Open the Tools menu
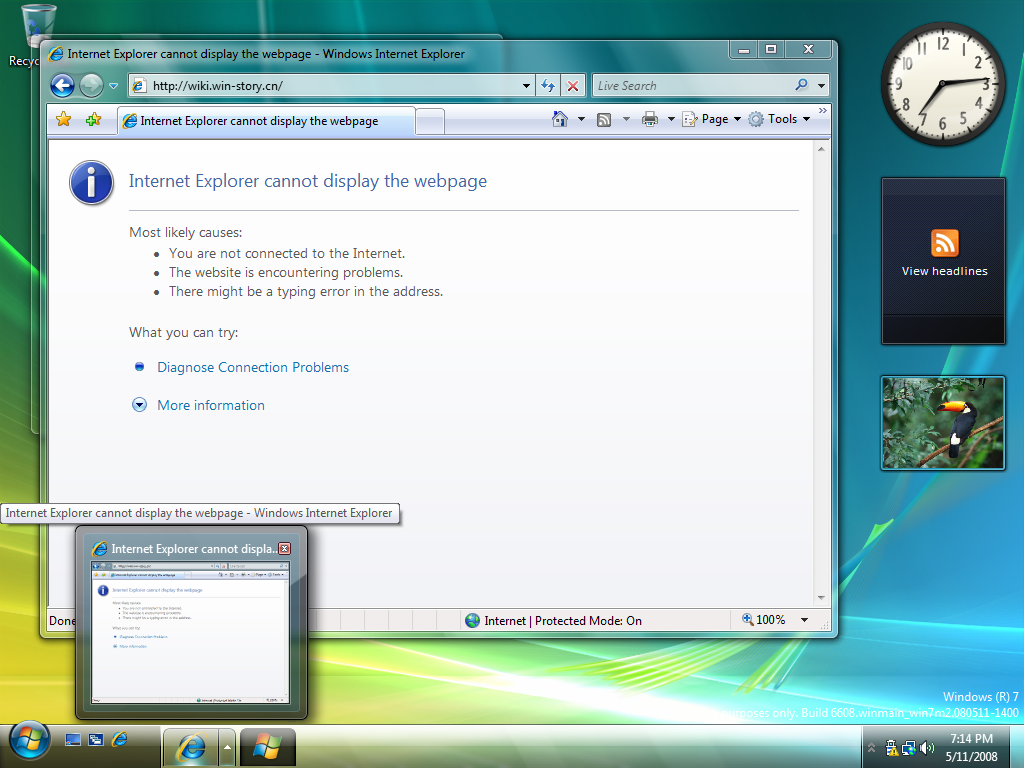The image size is (1024, 768). tap(779, 119)
